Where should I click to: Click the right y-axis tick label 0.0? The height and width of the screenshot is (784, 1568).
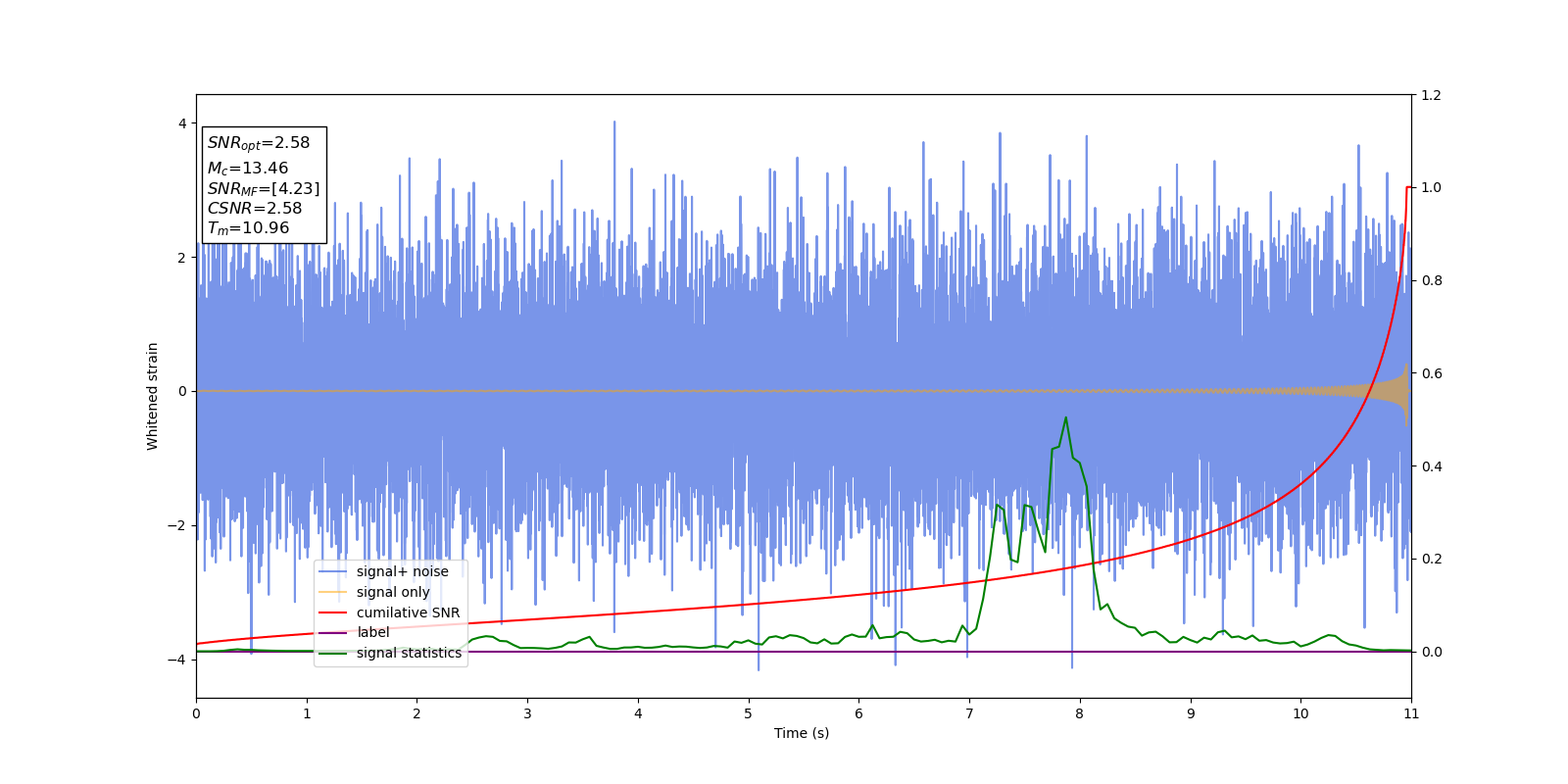coord(1431,652)
